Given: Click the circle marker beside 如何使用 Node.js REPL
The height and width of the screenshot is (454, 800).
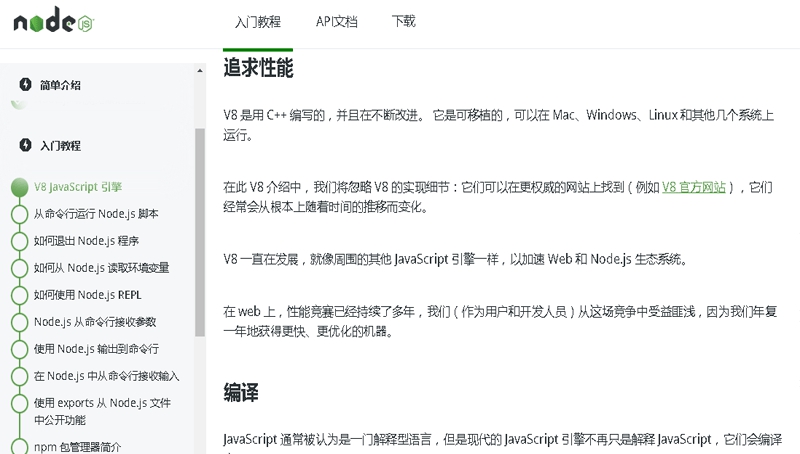Looking at the screenshot, I should coord(19,295).
